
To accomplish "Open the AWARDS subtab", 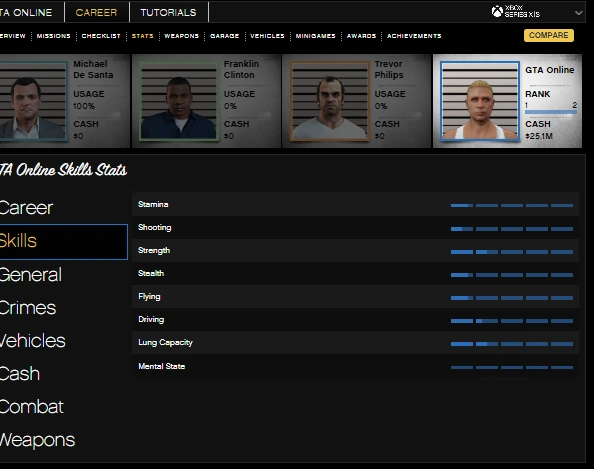I will [x=361, y=36].
